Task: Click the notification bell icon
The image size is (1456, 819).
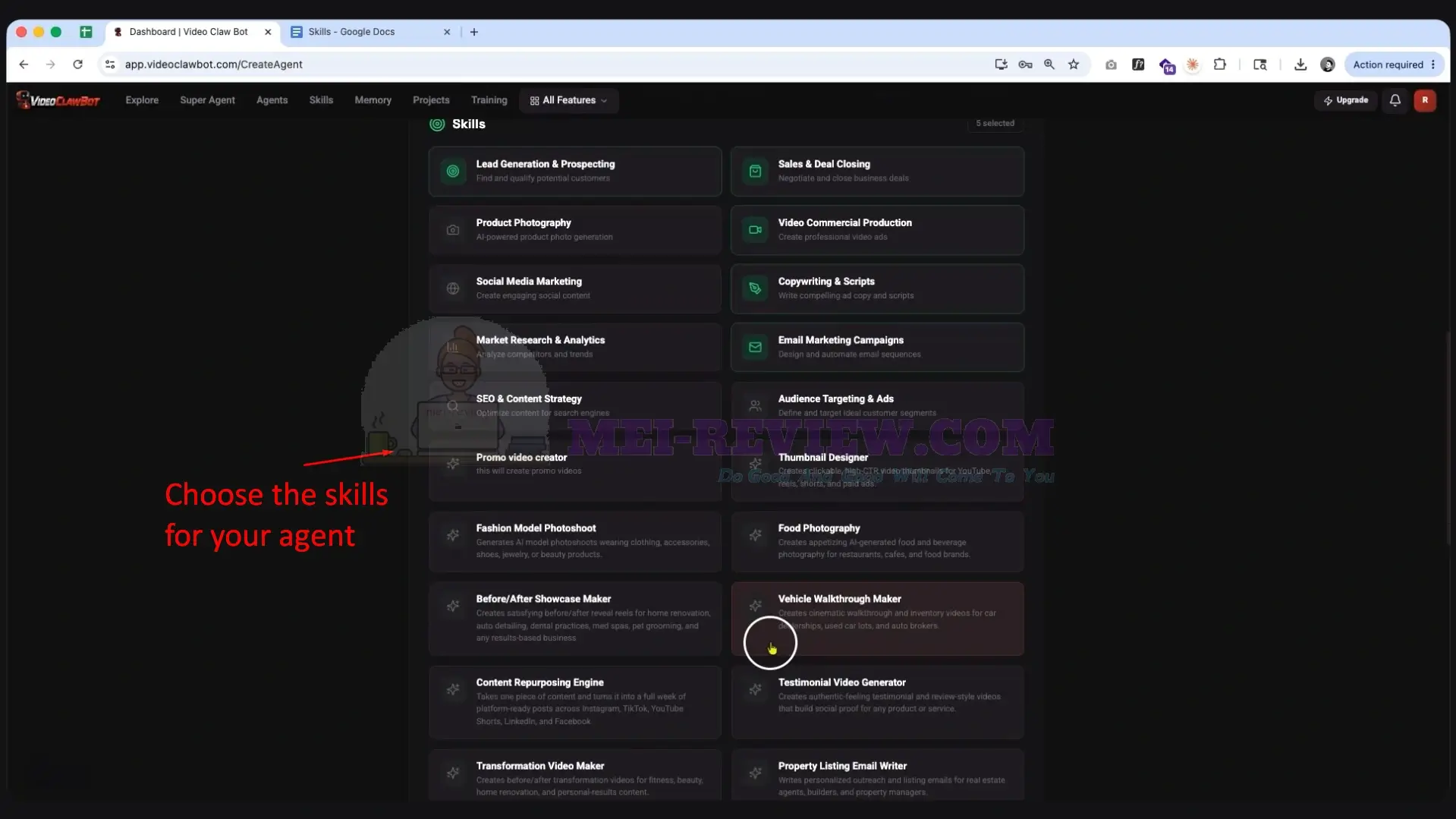Action: point(1395,100)
